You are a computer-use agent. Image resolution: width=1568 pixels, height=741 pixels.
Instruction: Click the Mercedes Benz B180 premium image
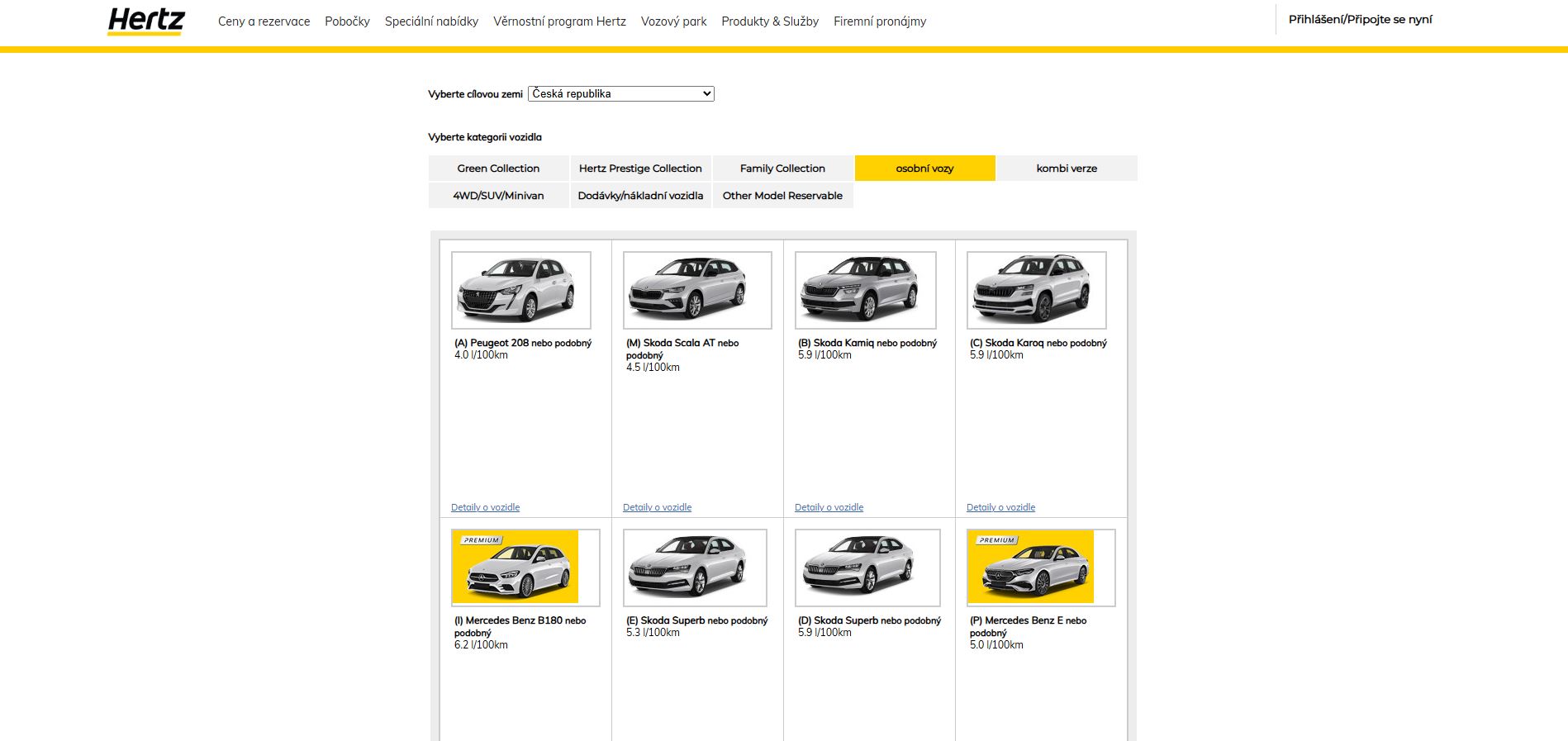[525, 568]
